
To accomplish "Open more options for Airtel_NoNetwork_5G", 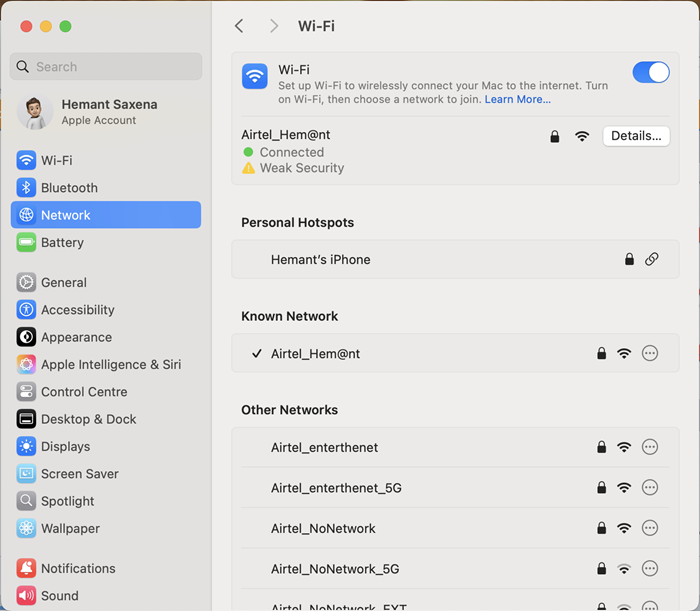I will [x=650, y=569].
